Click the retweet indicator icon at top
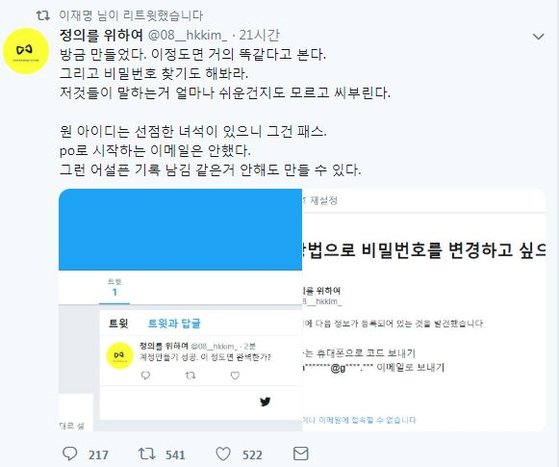Image resolution: width=559 pixels, height=467 pixels. (x=43, y=15)
